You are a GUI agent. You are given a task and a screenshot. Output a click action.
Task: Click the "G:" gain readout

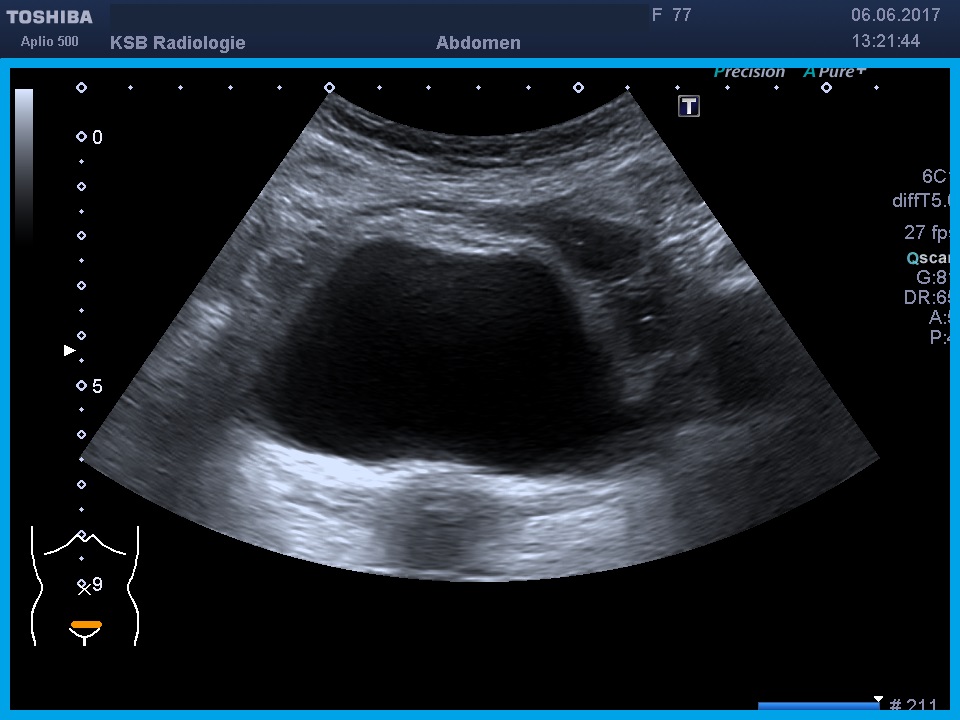click(x=933, y=277)
